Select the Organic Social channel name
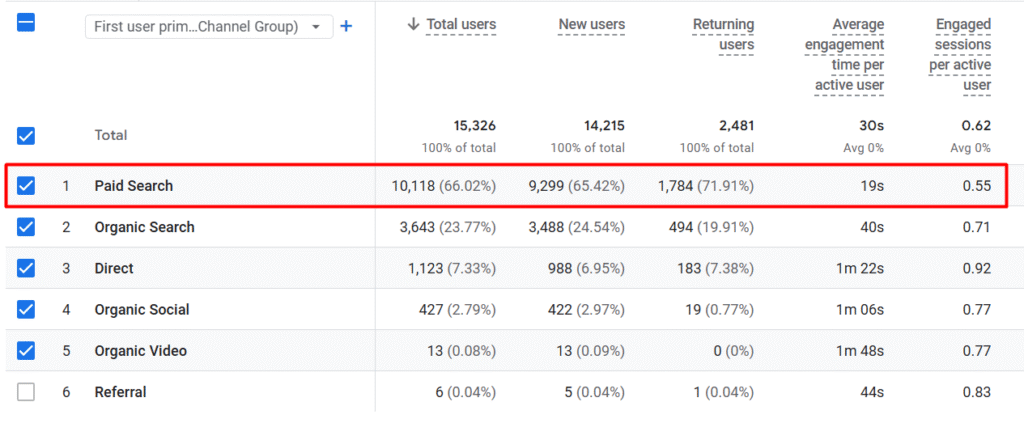The image size is (1024, 423). (142, 309)
